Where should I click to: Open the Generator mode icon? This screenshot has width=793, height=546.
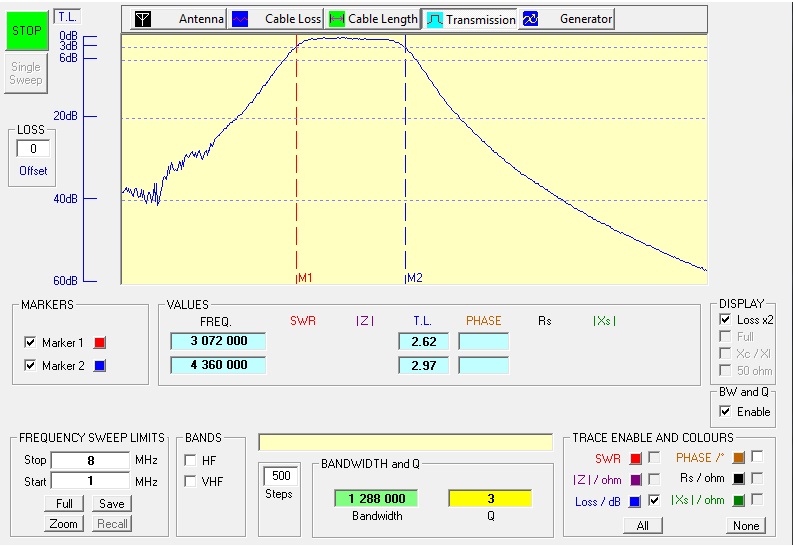531,19
